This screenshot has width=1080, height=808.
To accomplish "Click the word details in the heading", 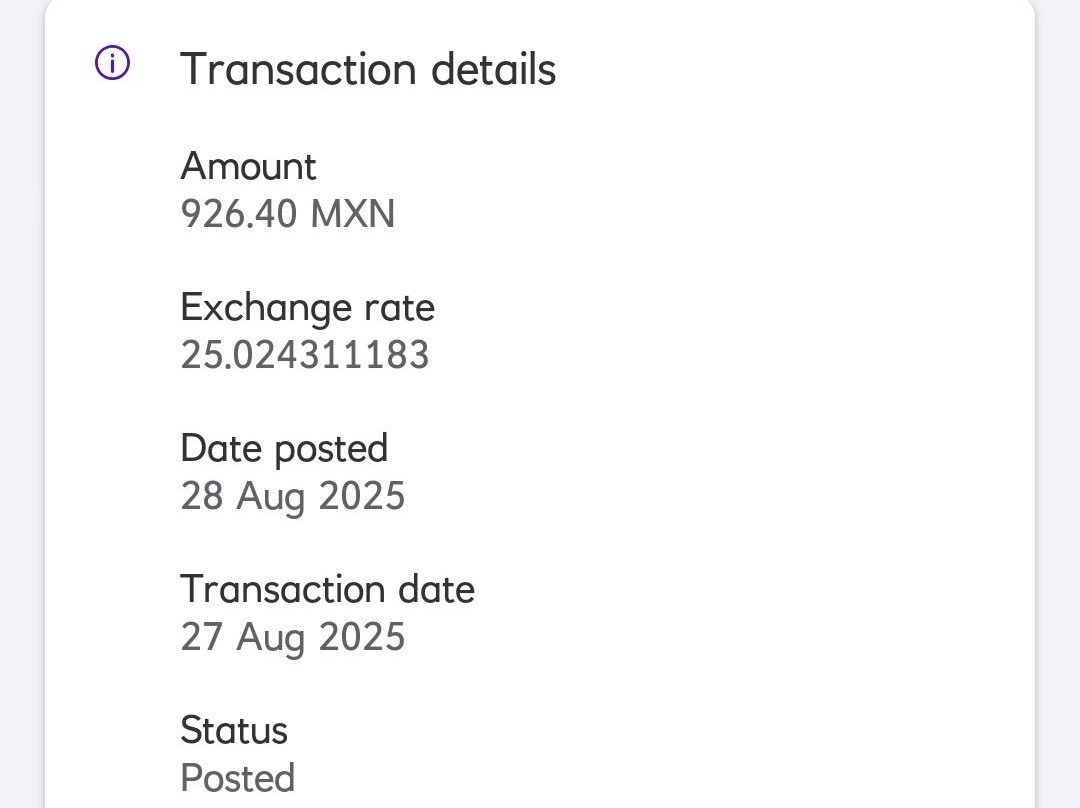I will (x=493, y=70).
